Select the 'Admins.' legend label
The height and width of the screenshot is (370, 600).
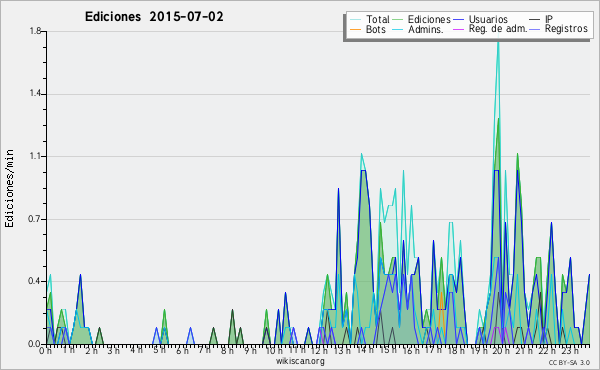pyautogui.click(x=426, y=29)
